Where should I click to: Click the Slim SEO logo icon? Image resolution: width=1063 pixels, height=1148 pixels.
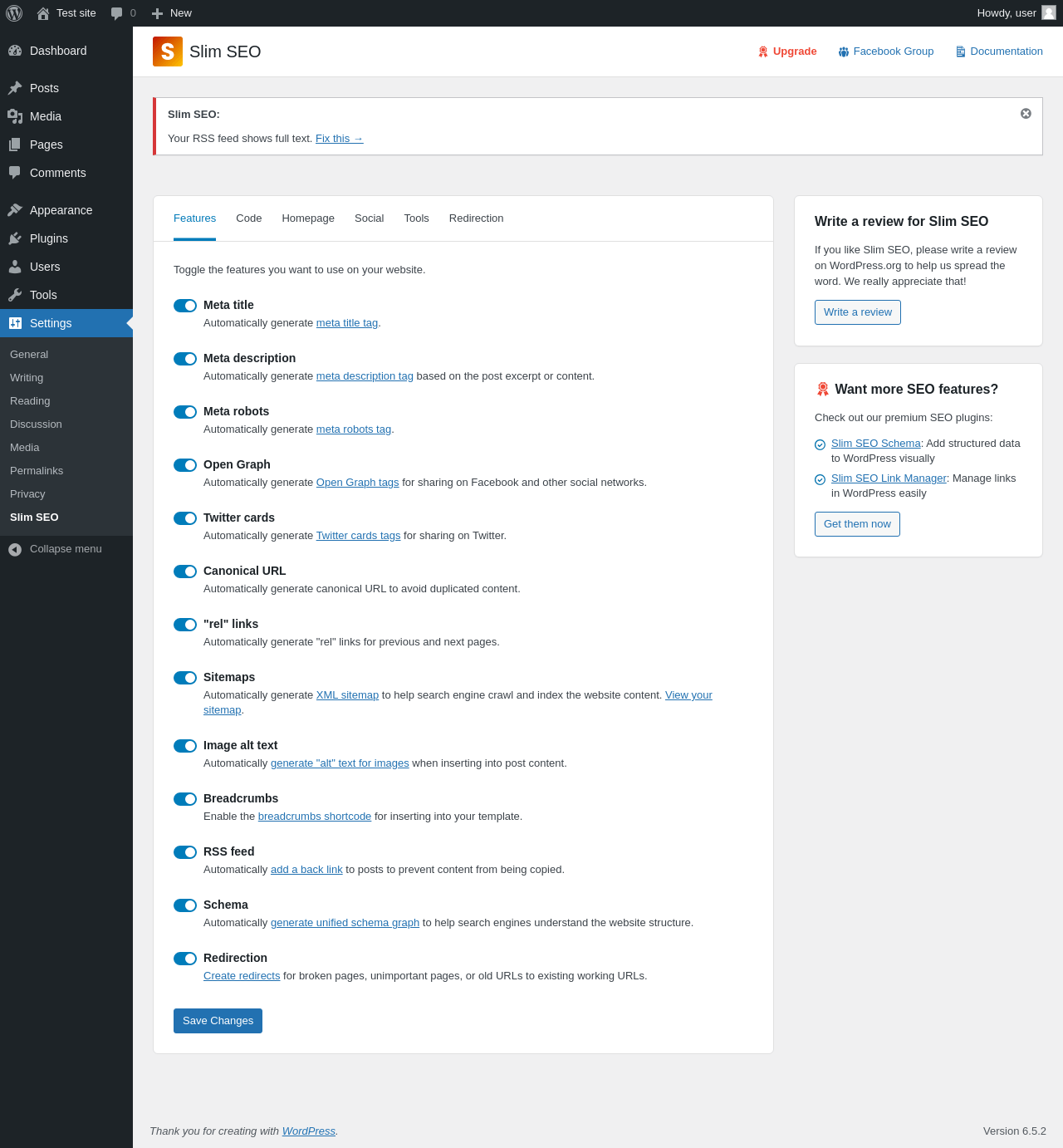[x=168, y=52]
